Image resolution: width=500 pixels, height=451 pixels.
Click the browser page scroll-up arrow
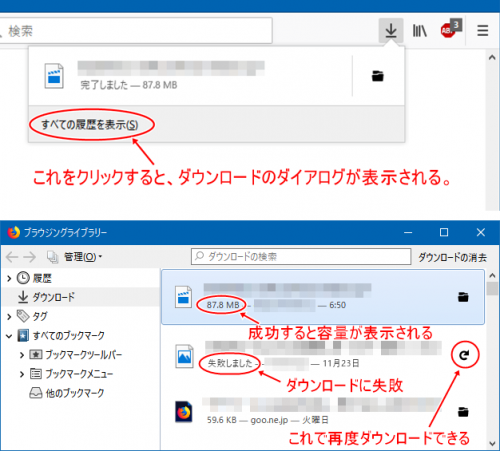[492, 57]
